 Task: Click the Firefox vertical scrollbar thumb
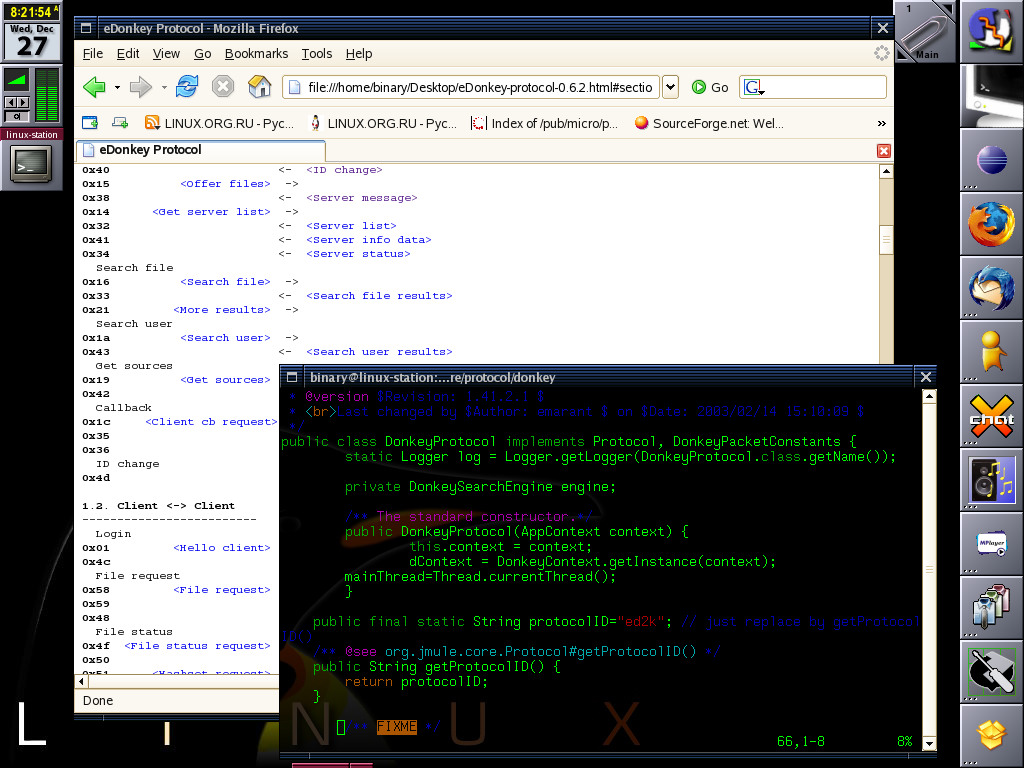pos(886,240)
